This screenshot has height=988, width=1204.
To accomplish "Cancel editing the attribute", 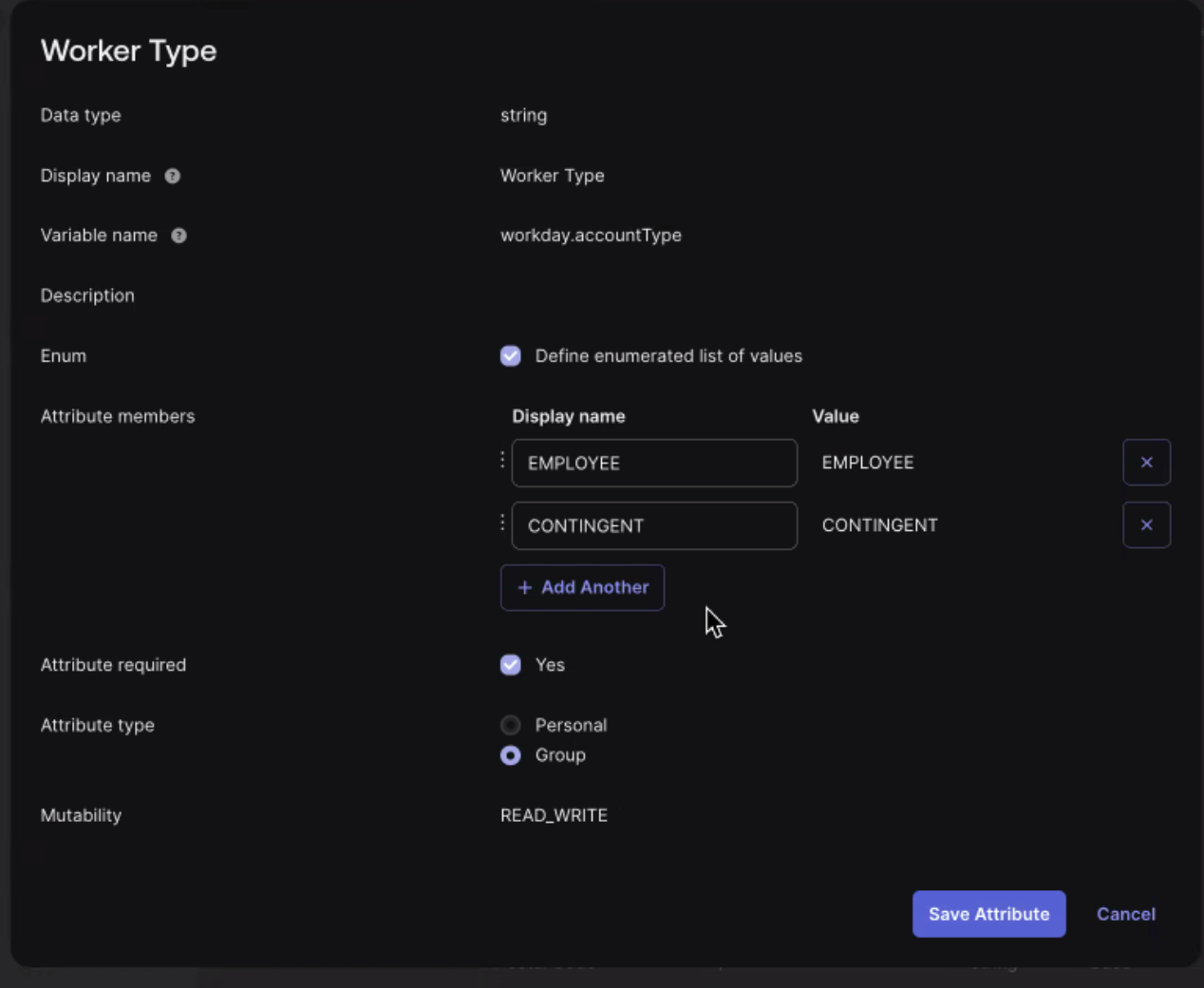I will (x=1125, y=914).
